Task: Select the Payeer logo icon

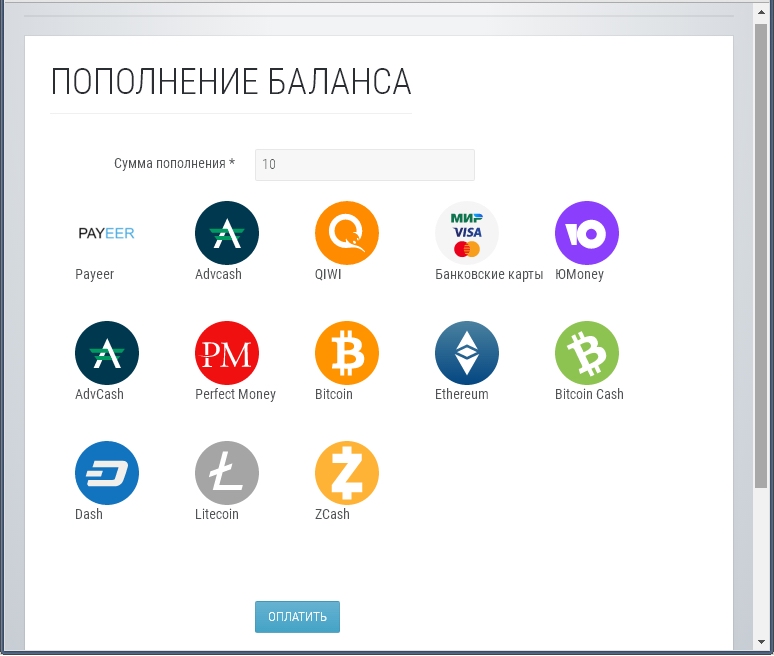Action: [x=107, y=233]
